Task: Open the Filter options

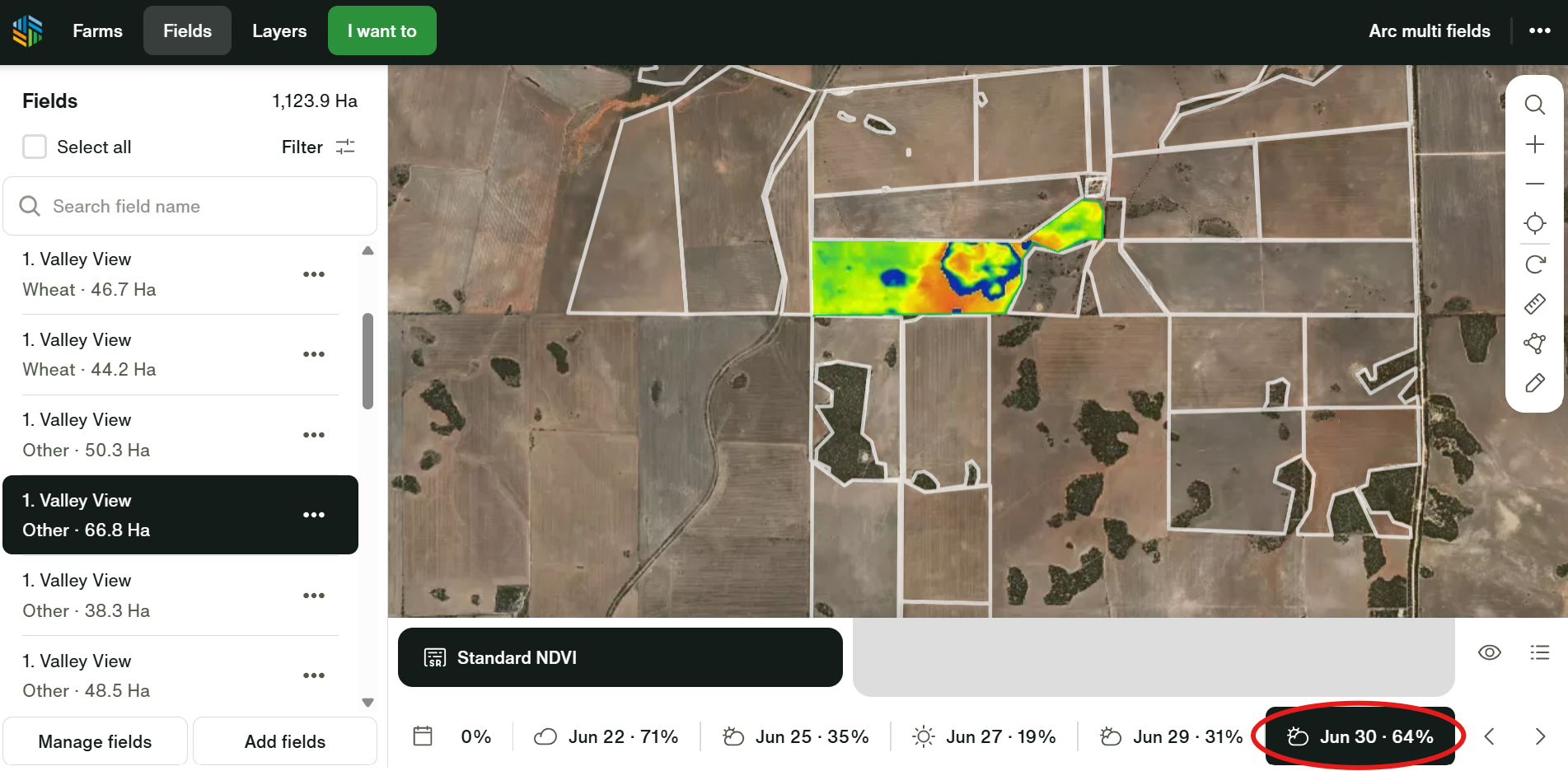Action: (318, 147)
